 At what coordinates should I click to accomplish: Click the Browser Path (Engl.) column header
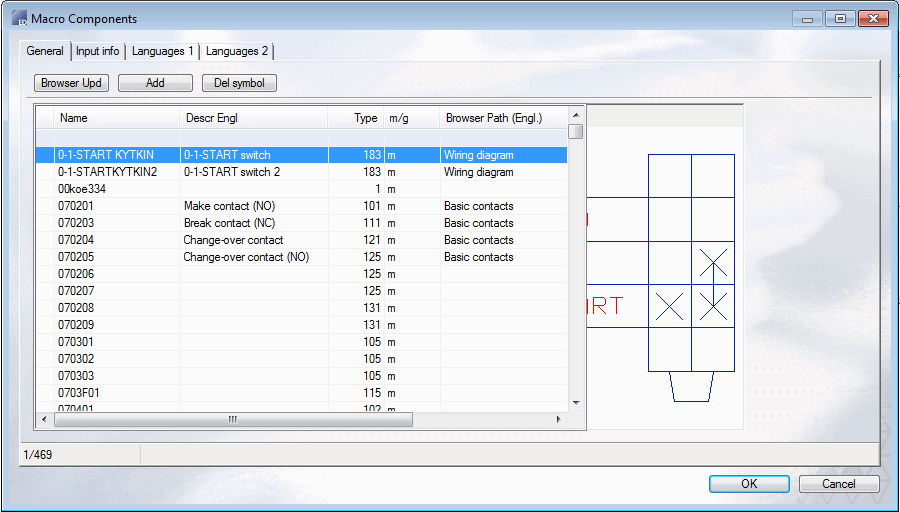click(493, 118)
